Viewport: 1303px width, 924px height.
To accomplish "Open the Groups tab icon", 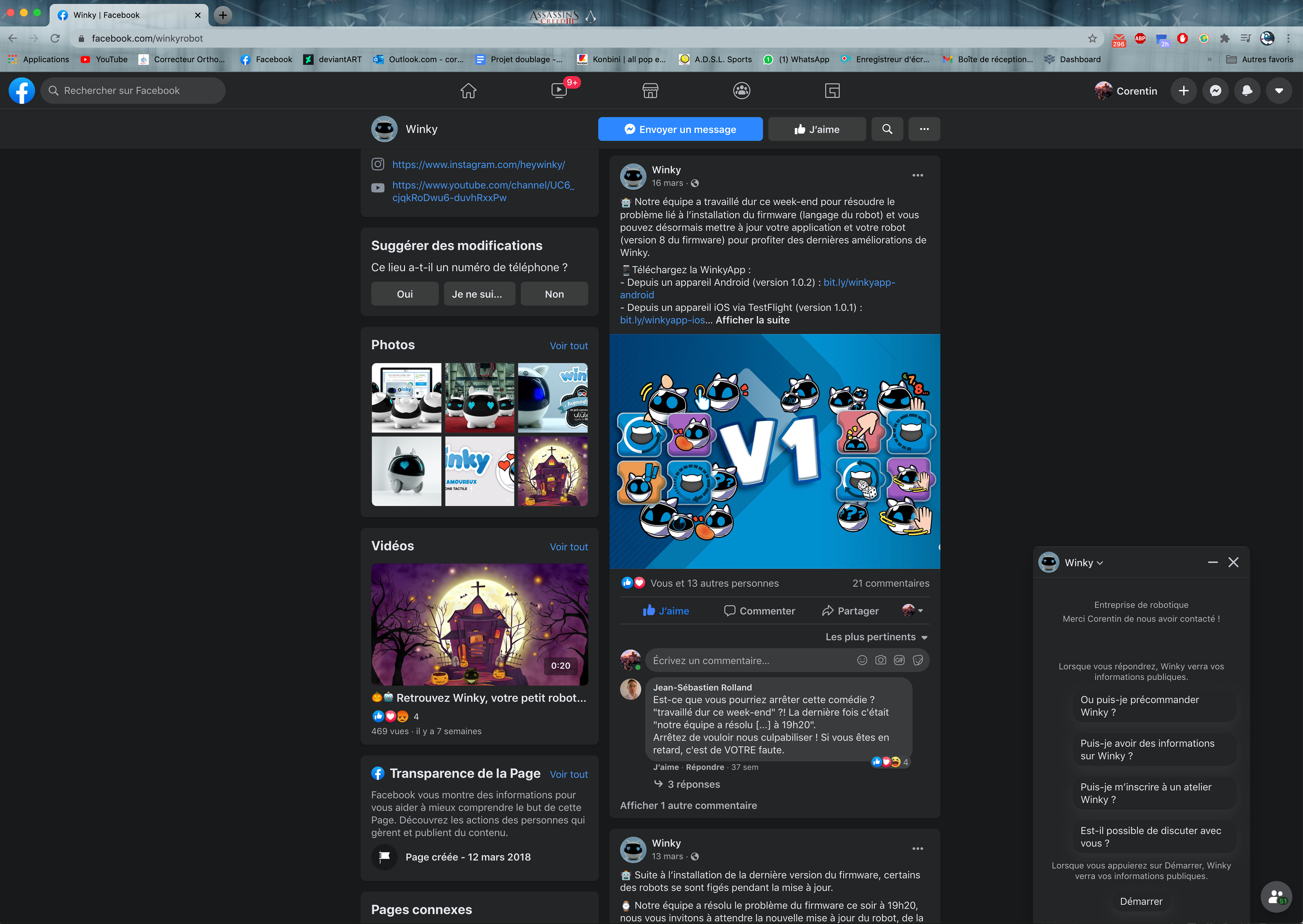I will (x=741, y=91).
